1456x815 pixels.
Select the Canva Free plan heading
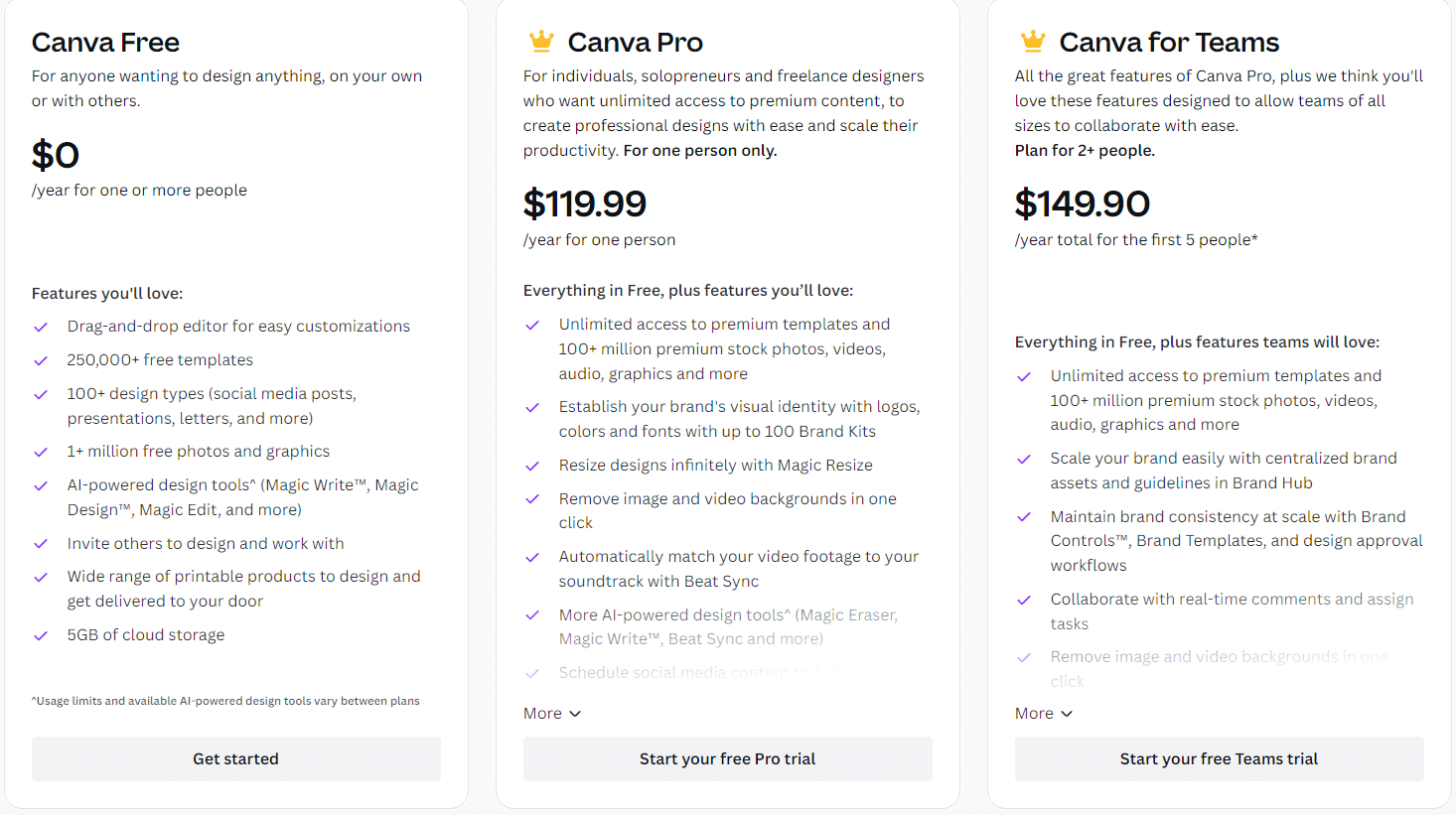[x=105, y=43]
